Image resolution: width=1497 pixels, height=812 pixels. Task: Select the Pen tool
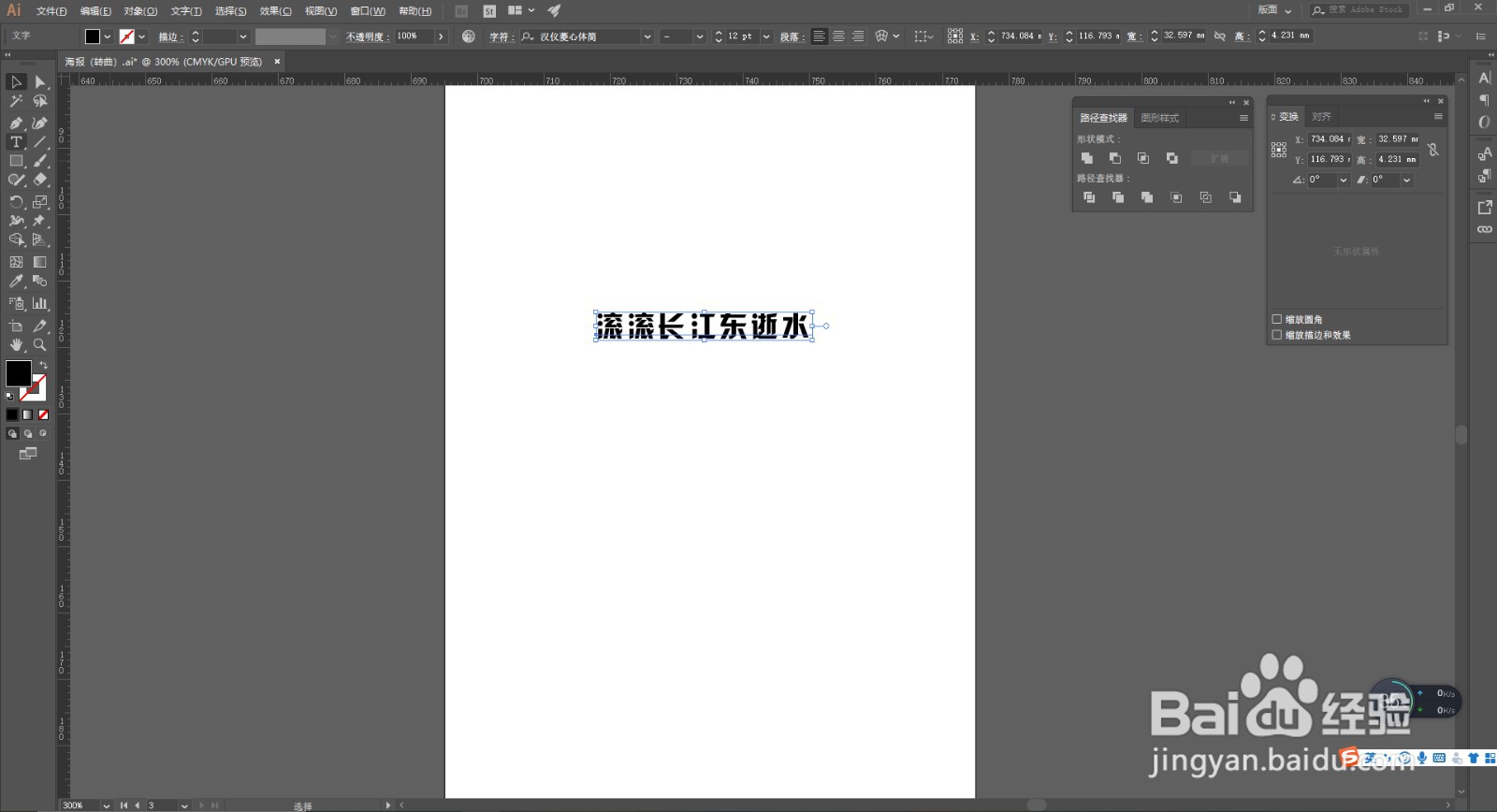click(16, 123)
